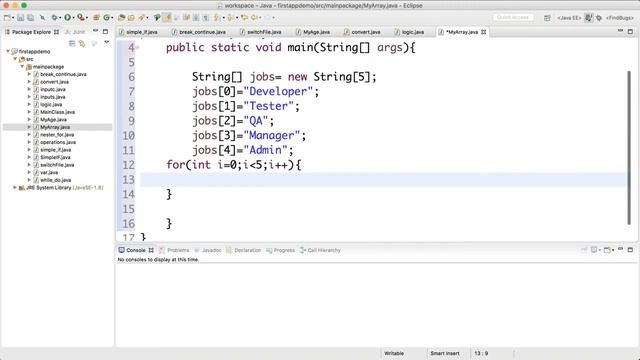The width and height of the screenshot is (640, 360).
Task: Click the Open Perspective icon
Action: [x=547, y=18]
